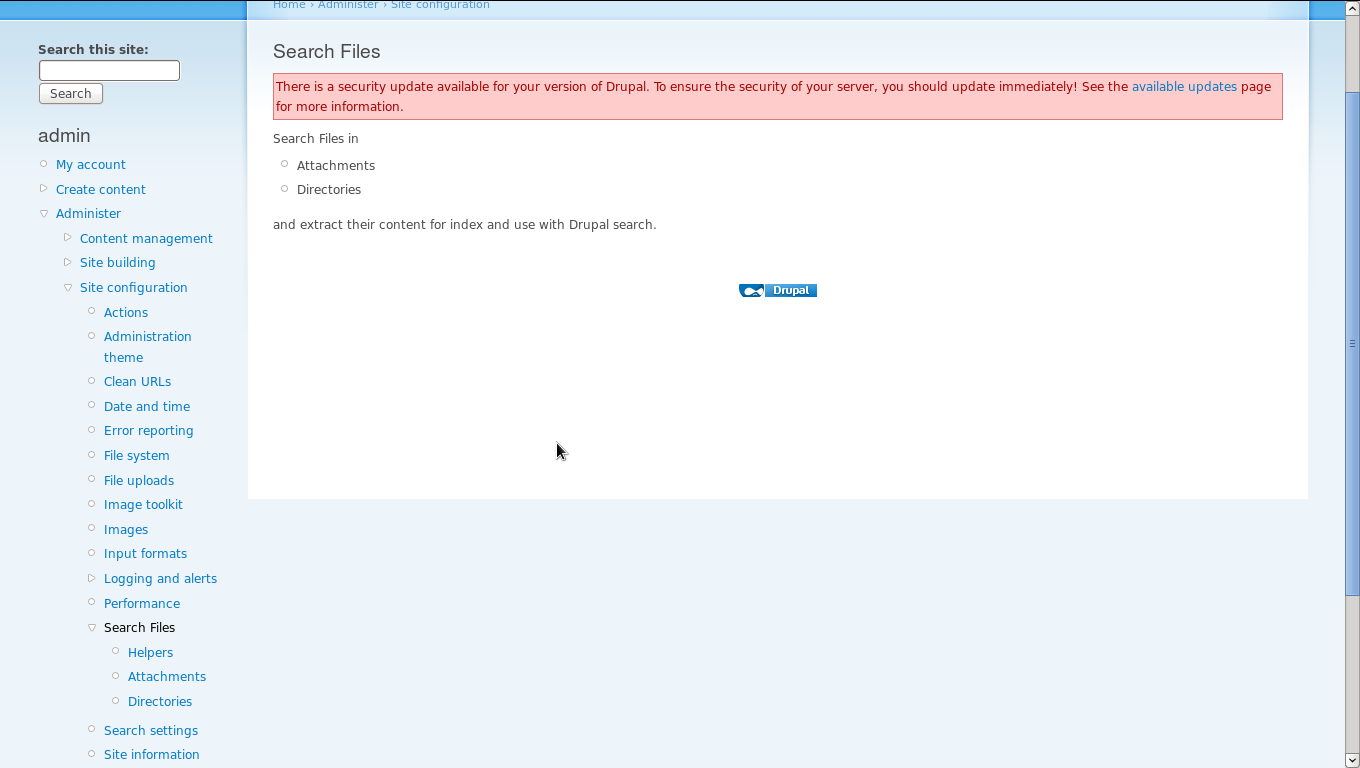Expand the Logging and alerts arrow
This screenshot has width=1360, height=768.
92,578
